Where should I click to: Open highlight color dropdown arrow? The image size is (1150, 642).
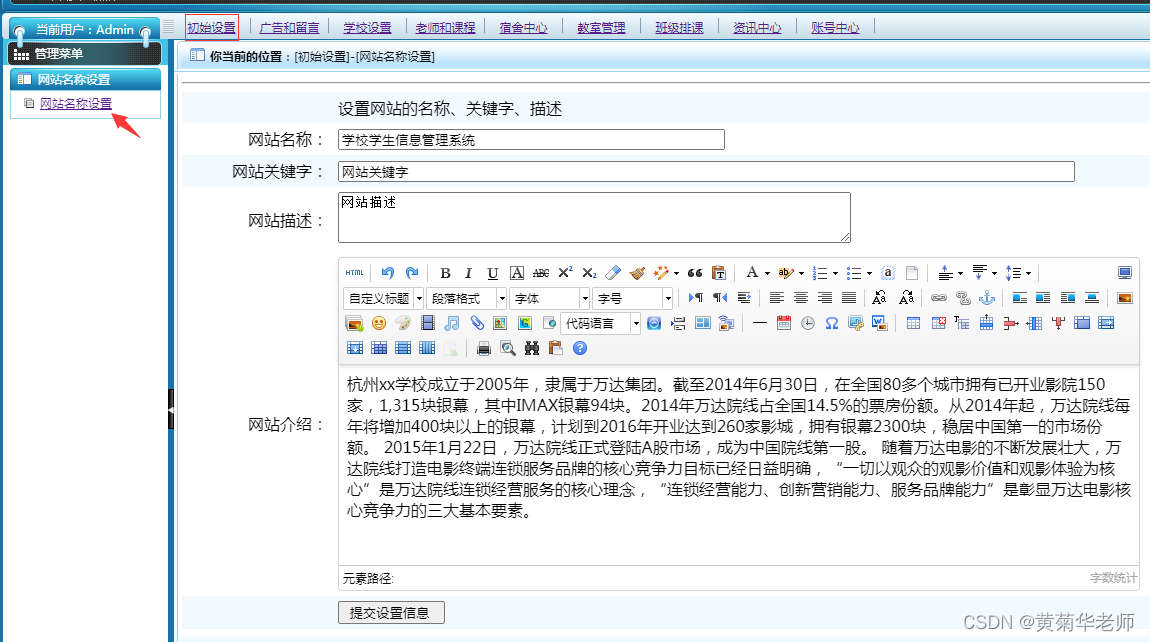click(x=801, y=274)
